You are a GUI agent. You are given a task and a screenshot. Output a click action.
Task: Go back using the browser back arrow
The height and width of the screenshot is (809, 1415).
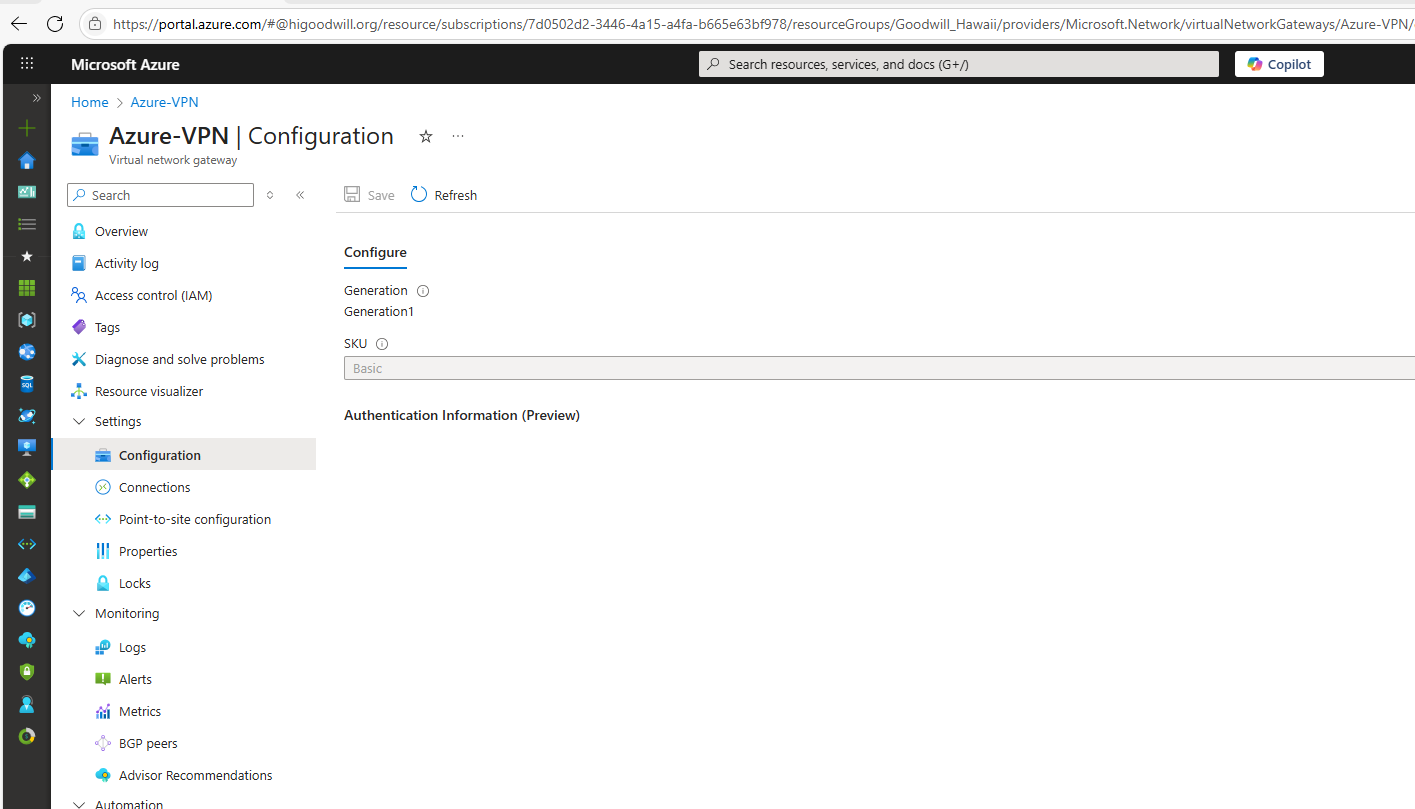(x=19, y=23)
